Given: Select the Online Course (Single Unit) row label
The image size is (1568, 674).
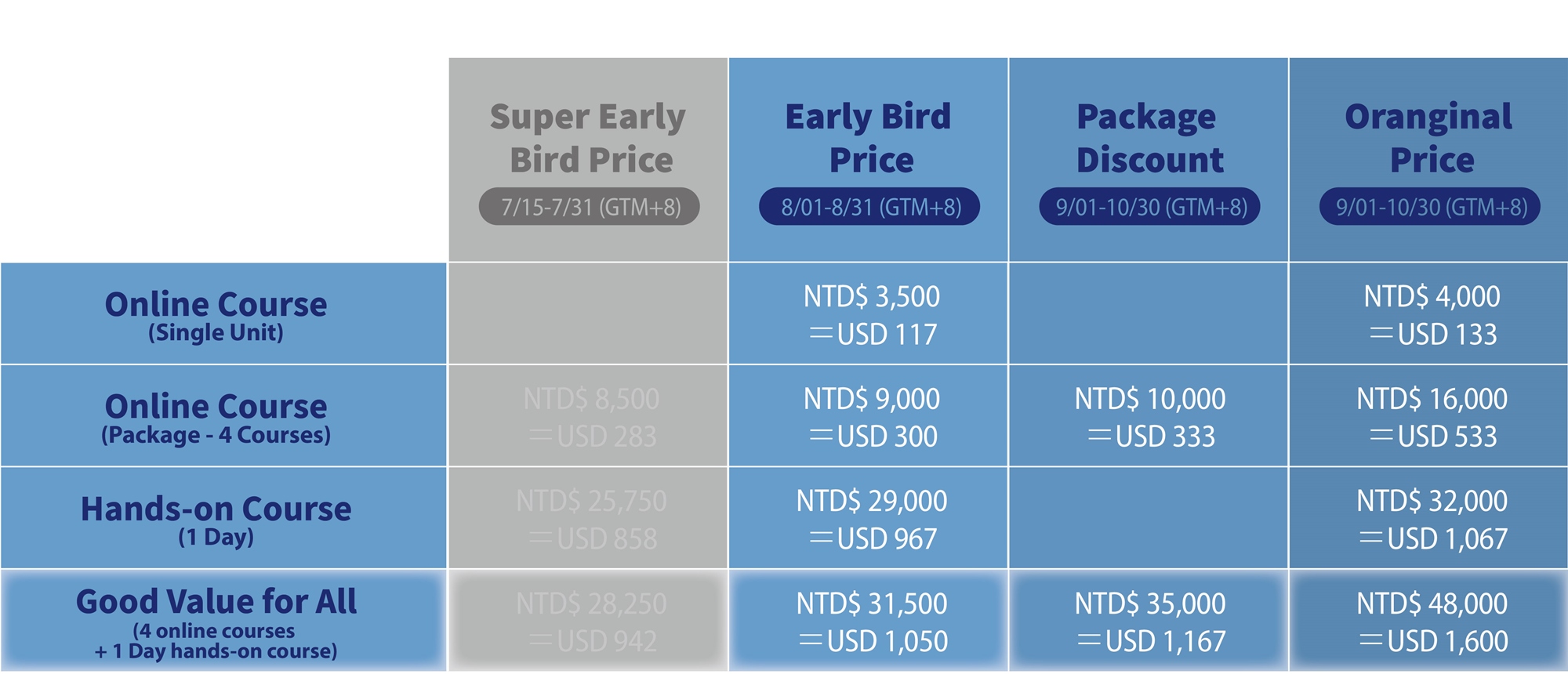Looking at the screenshot, I should click(216, 314).
